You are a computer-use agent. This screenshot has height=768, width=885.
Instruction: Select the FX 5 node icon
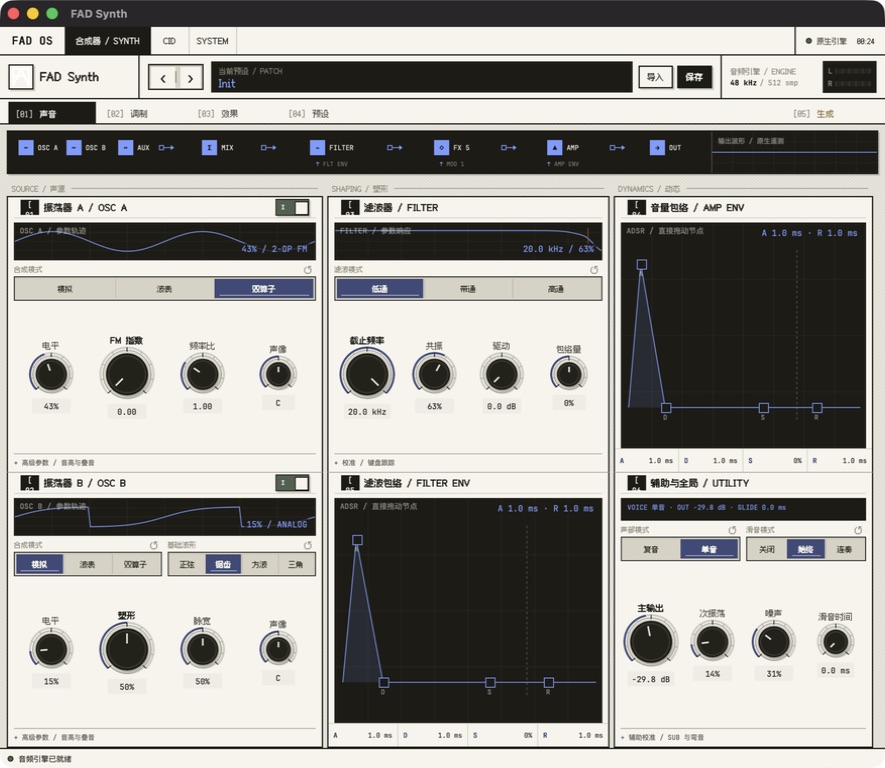point(442,148)
